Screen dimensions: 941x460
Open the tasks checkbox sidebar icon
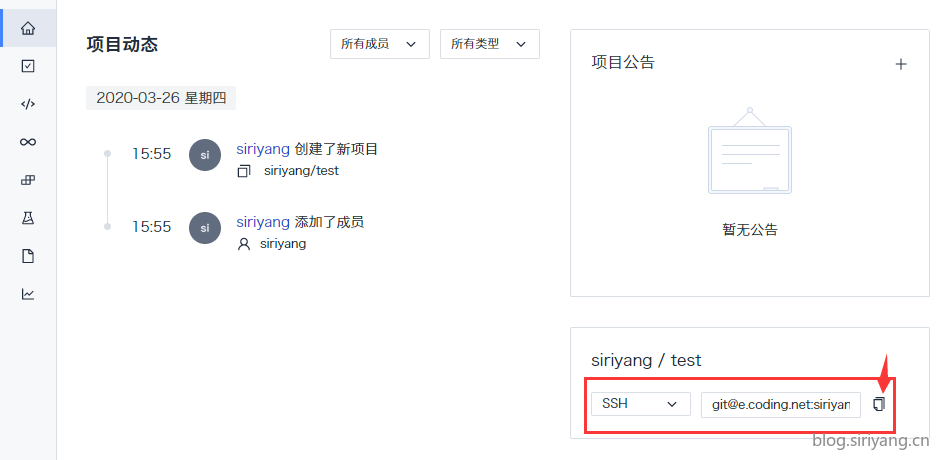coord(28,66)
